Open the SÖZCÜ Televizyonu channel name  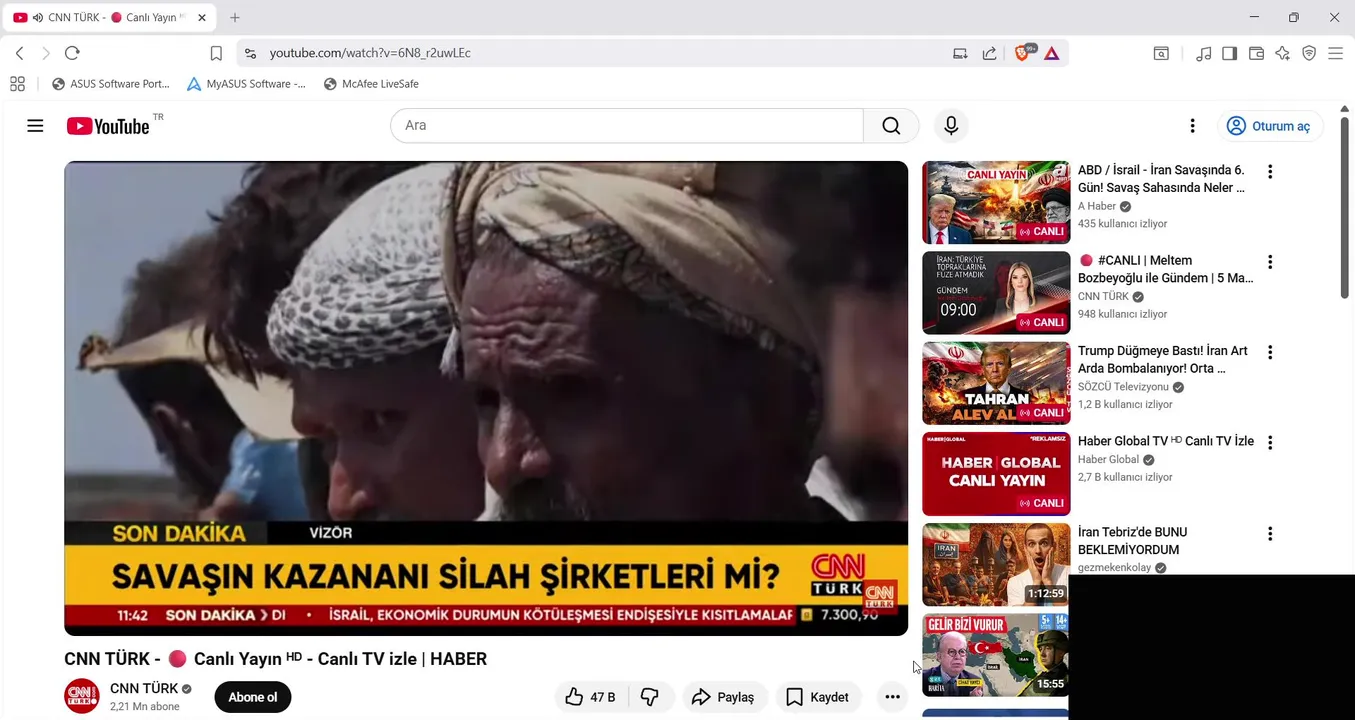(1123, 387)
